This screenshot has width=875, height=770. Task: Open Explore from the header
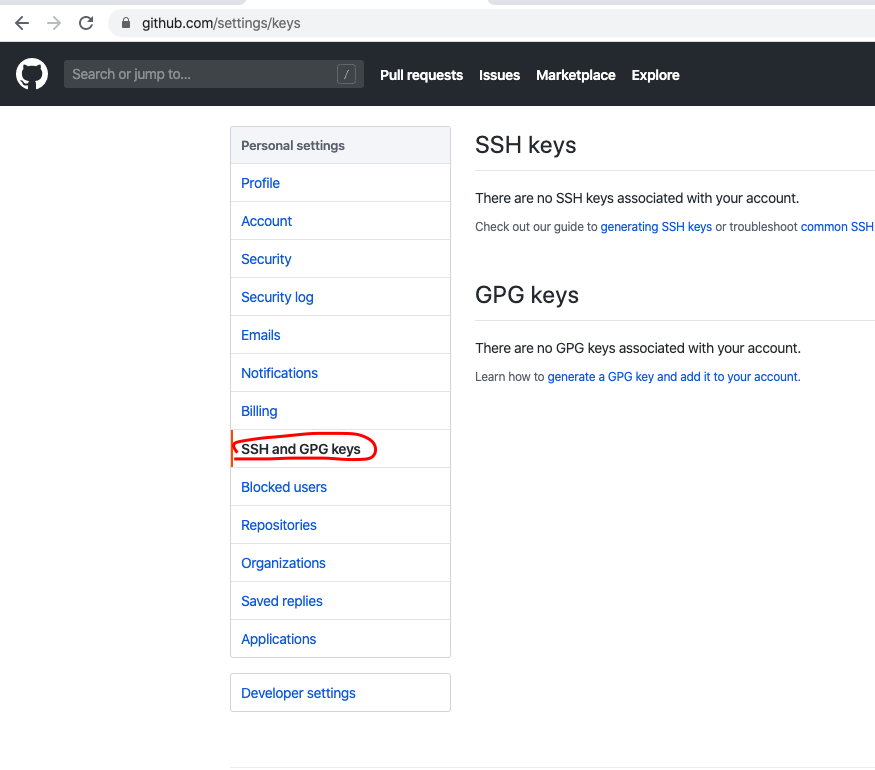point(655,75)
